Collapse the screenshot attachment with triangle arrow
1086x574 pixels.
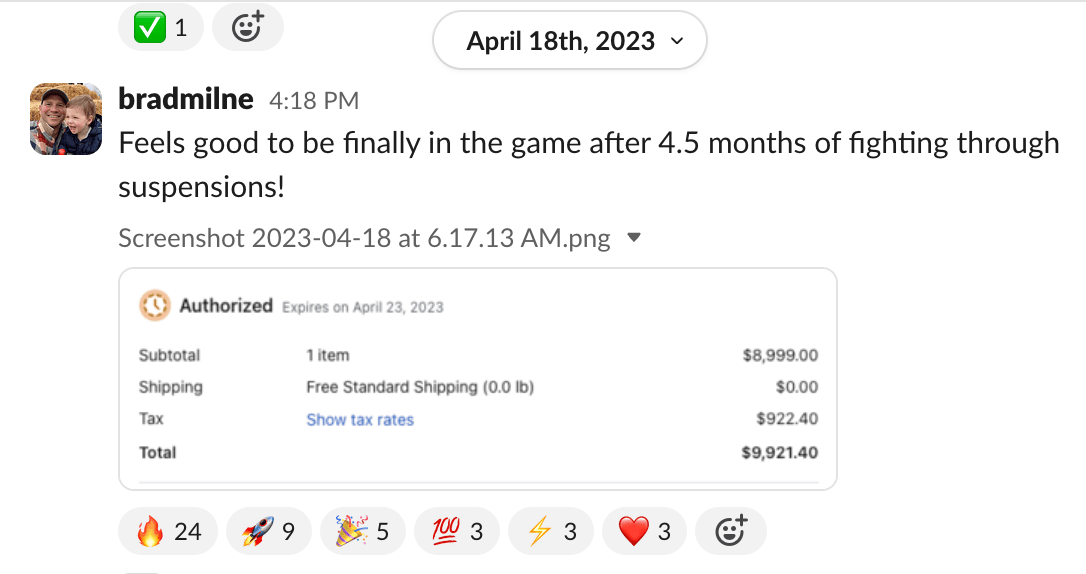tap(633, 239)
